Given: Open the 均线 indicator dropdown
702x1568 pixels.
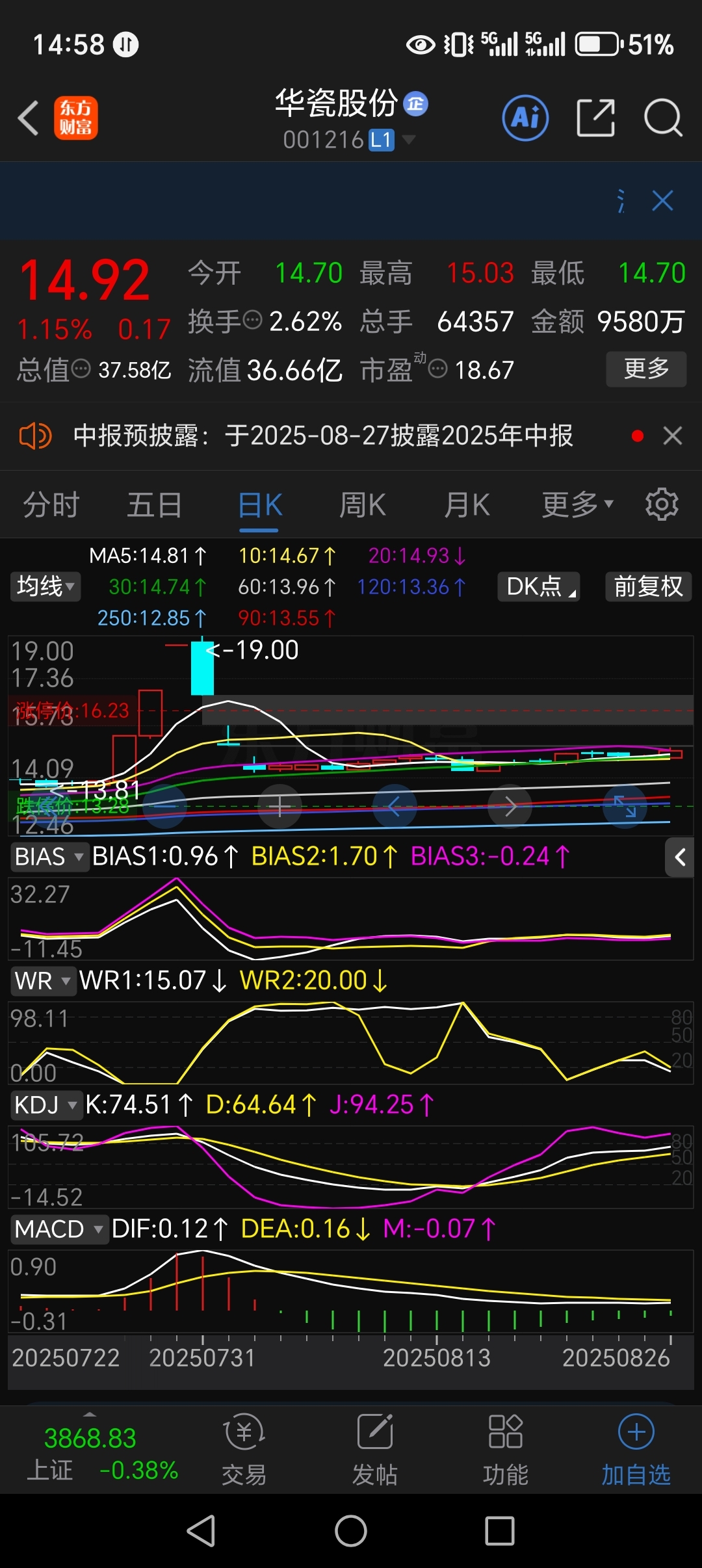Looking at the screenshot, I should (x=45, y=586).
